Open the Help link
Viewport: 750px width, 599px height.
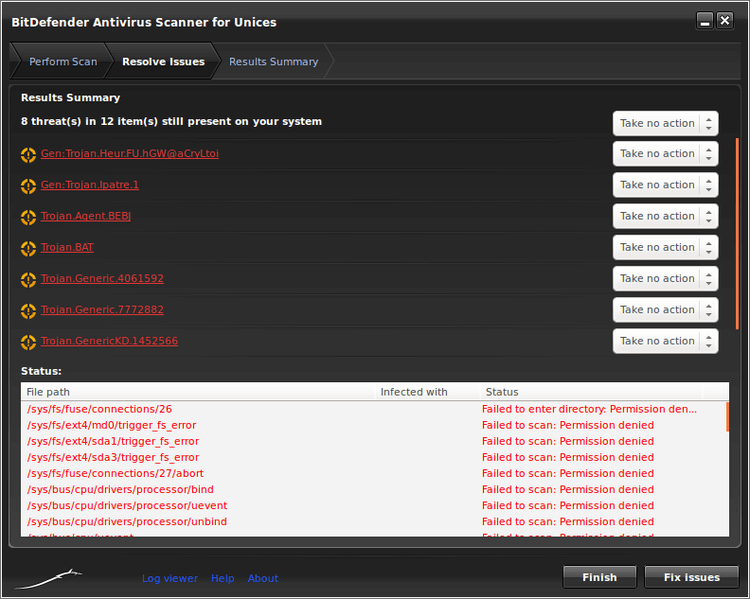222,578
